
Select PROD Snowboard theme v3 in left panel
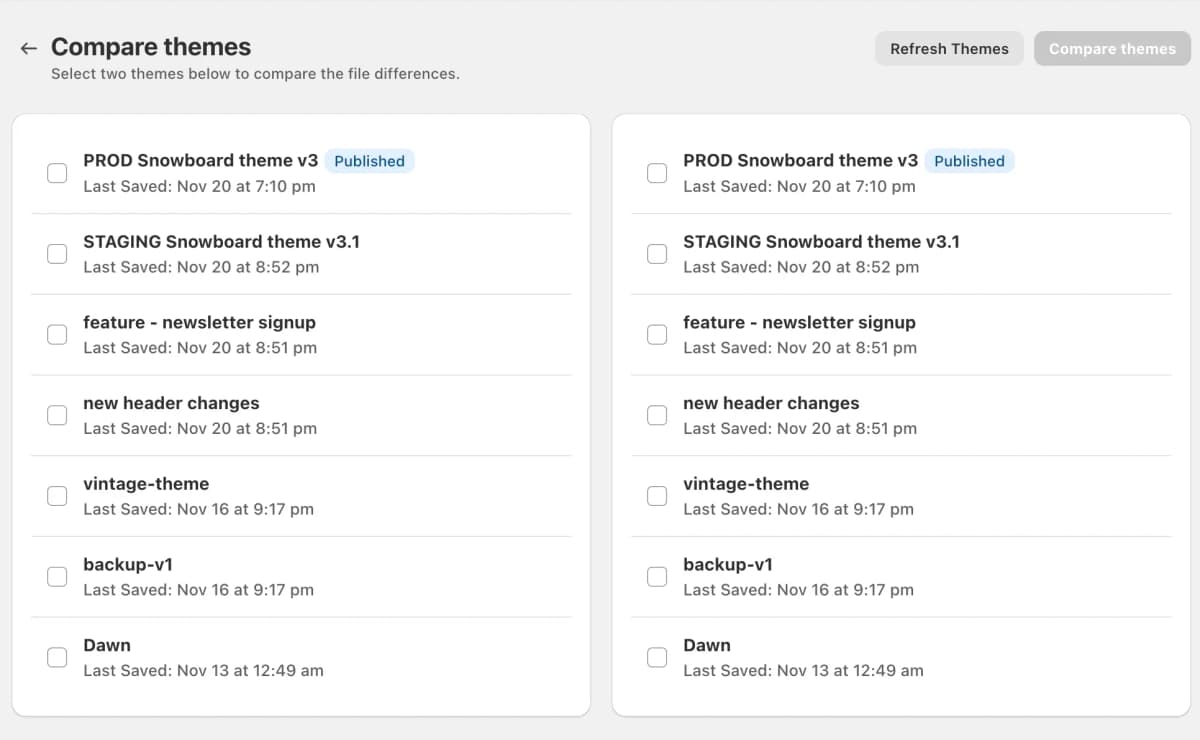pyautogui.click(x=57, y=172)
